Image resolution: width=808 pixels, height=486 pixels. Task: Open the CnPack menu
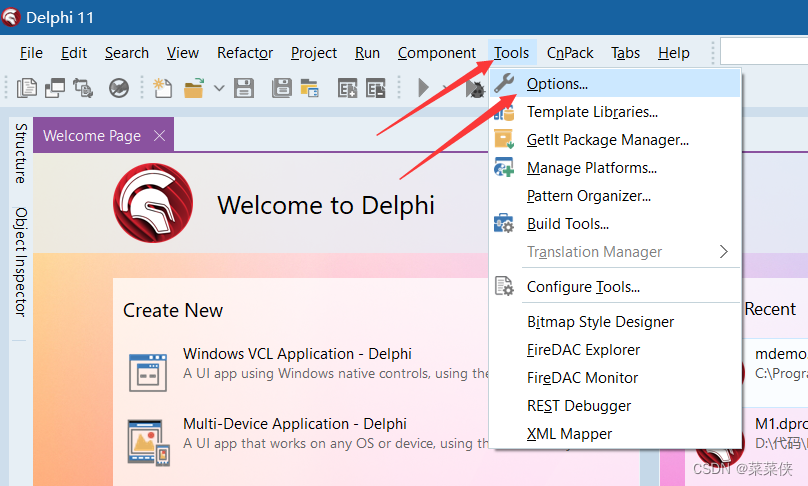pos(570,53)
